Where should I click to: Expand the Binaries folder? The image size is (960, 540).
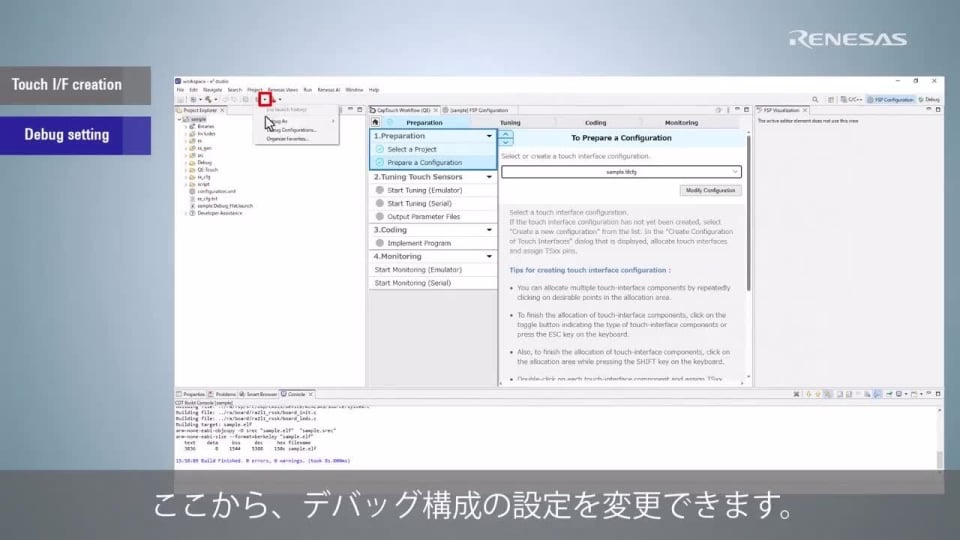coord(186,127)
